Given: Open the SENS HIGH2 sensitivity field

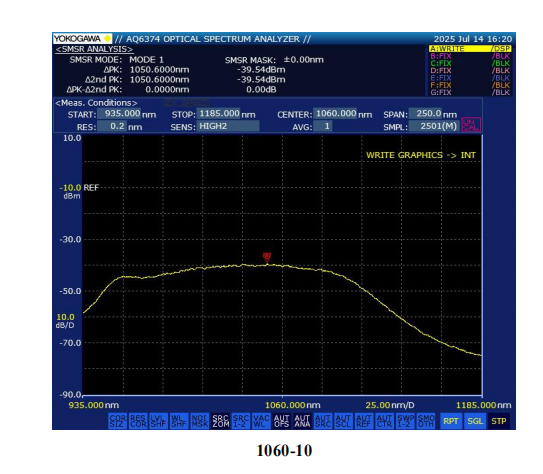Looking at the screenshot, I should pos(228,126).
